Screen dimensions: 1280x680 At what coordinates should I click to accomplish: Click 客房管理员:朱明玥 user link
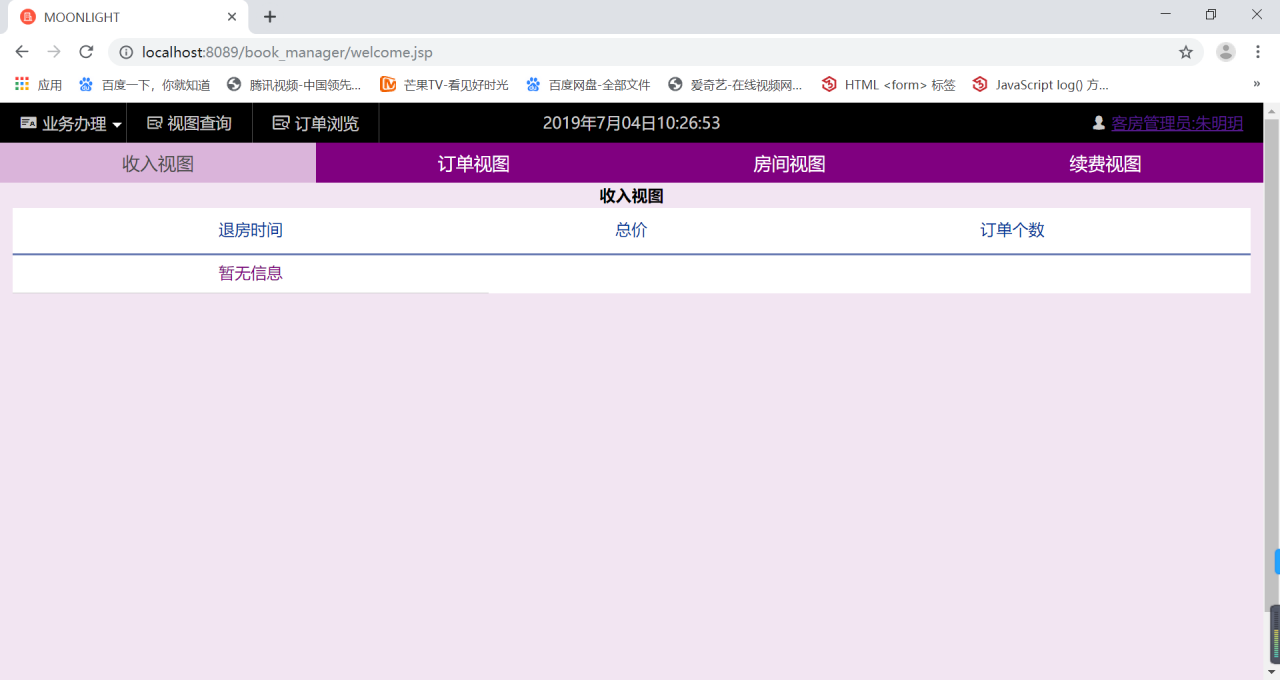click(1177, 124)
